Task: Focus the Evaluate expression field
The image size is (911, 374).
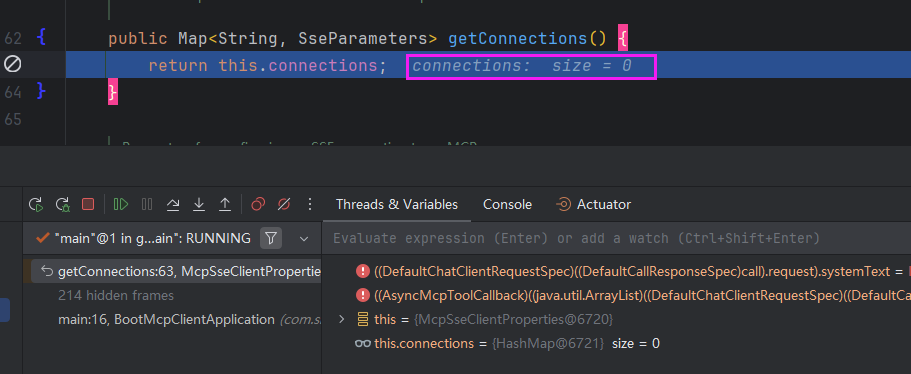Action: (616, 238)
